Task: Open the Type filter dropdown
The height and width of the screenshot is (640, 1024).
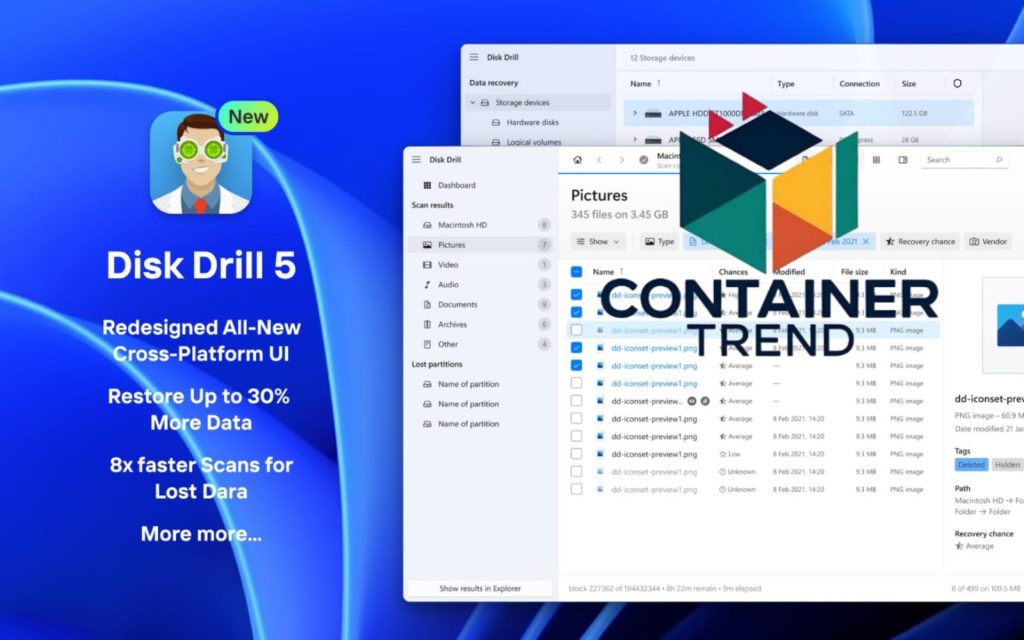Action: pos(660,242)
